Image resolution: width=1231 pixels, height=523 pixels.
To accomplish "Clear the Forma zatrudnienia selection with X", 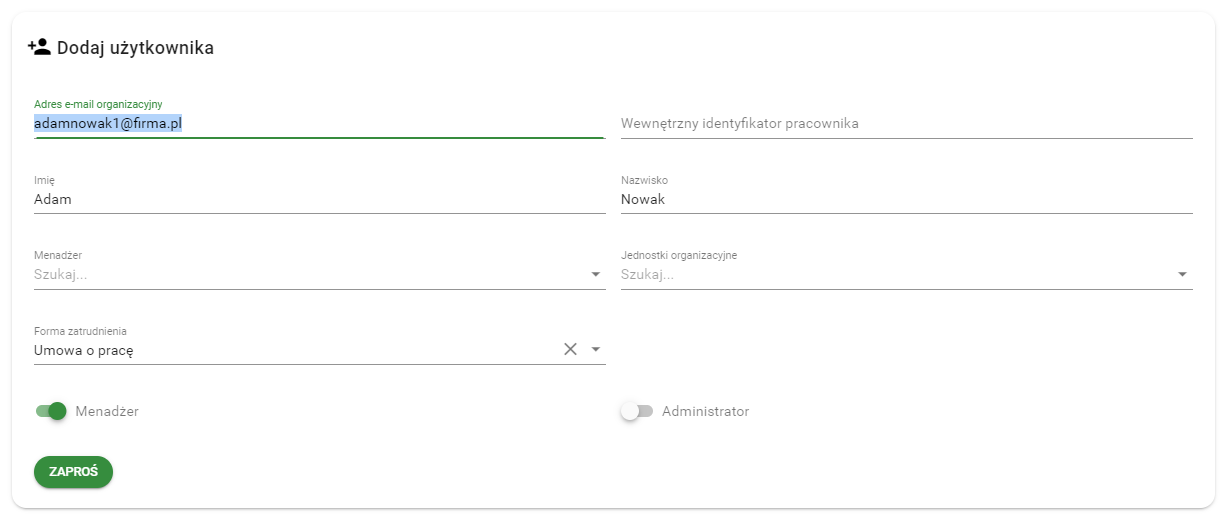I will tap(570, 349).
